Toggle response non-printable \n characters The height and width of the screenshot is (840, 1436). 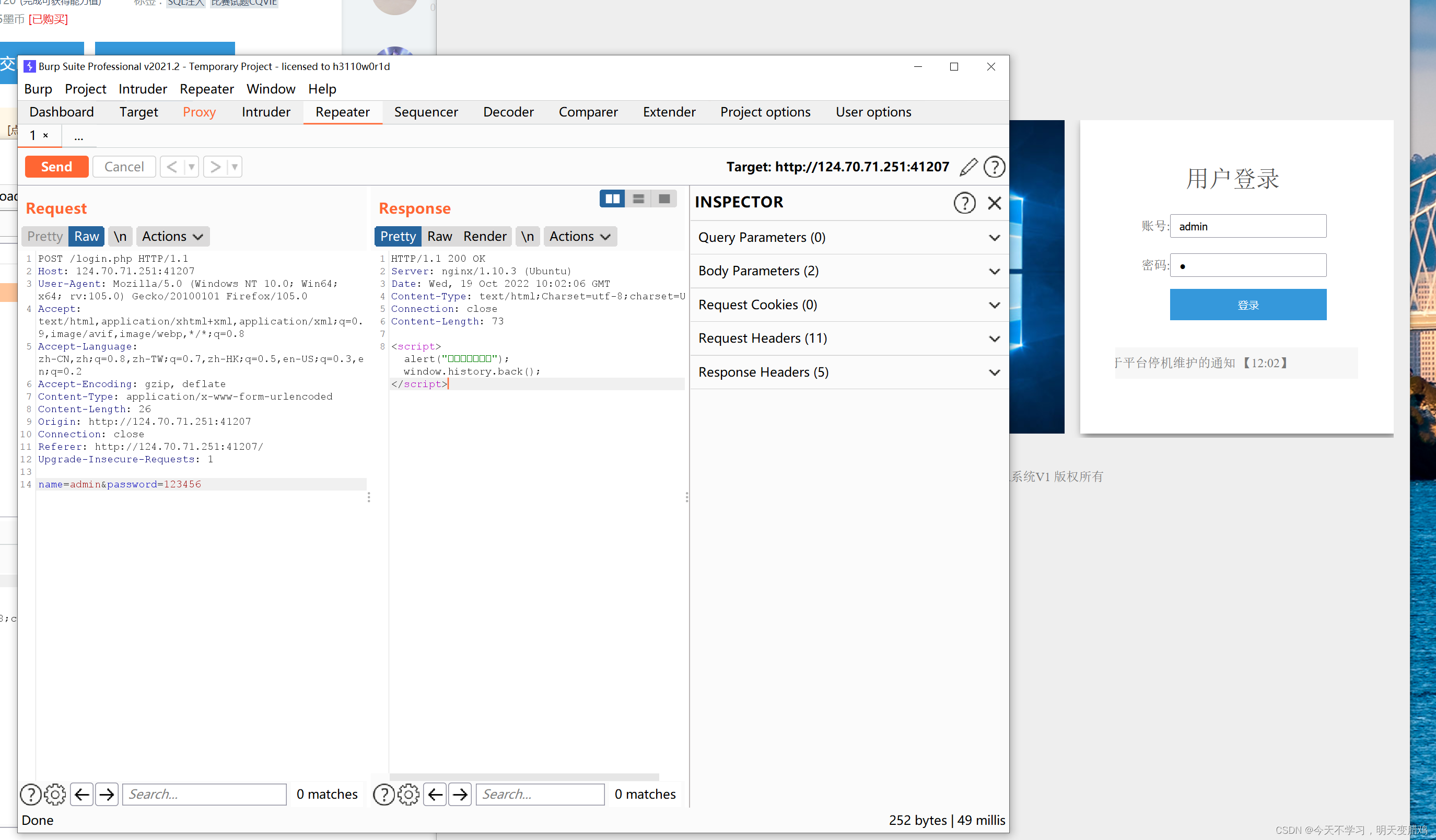528,237
